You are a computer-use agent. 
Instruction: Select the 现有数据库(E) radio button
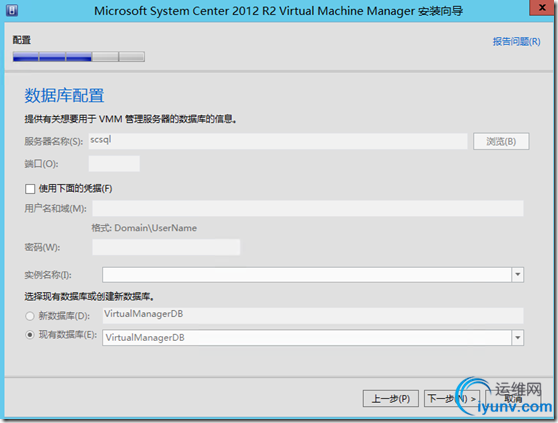[30, 335]
